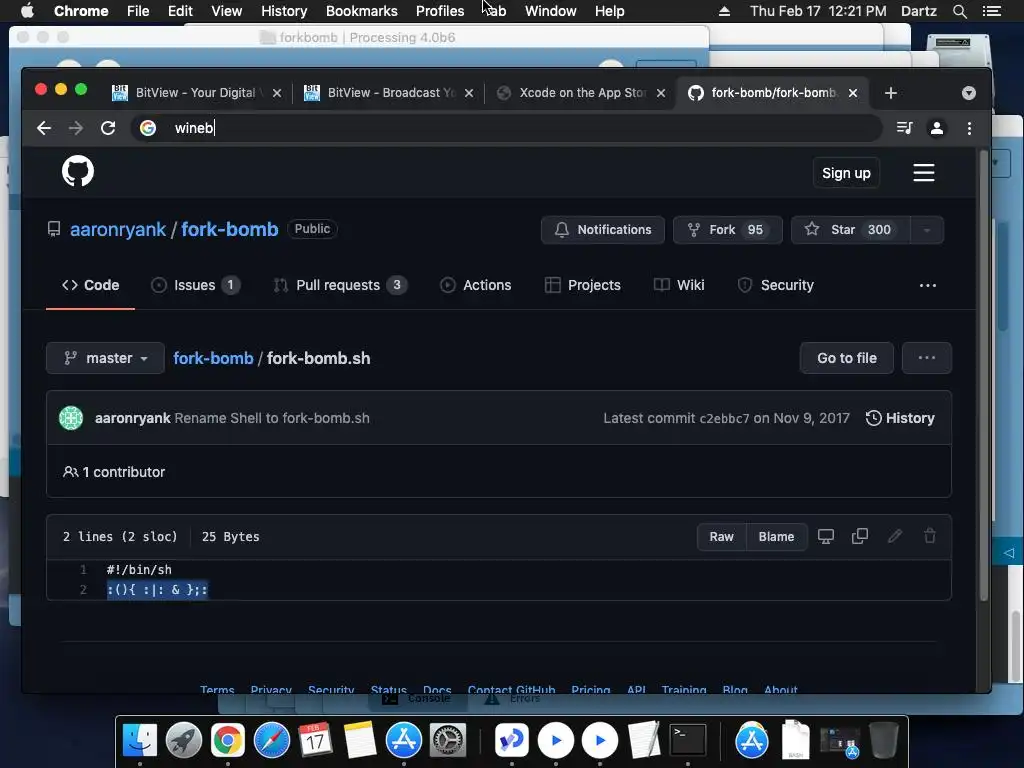Open fork-bomb folder breadcrumb link
Viewport: 1024px width, 768px height.
pos(213,359)
